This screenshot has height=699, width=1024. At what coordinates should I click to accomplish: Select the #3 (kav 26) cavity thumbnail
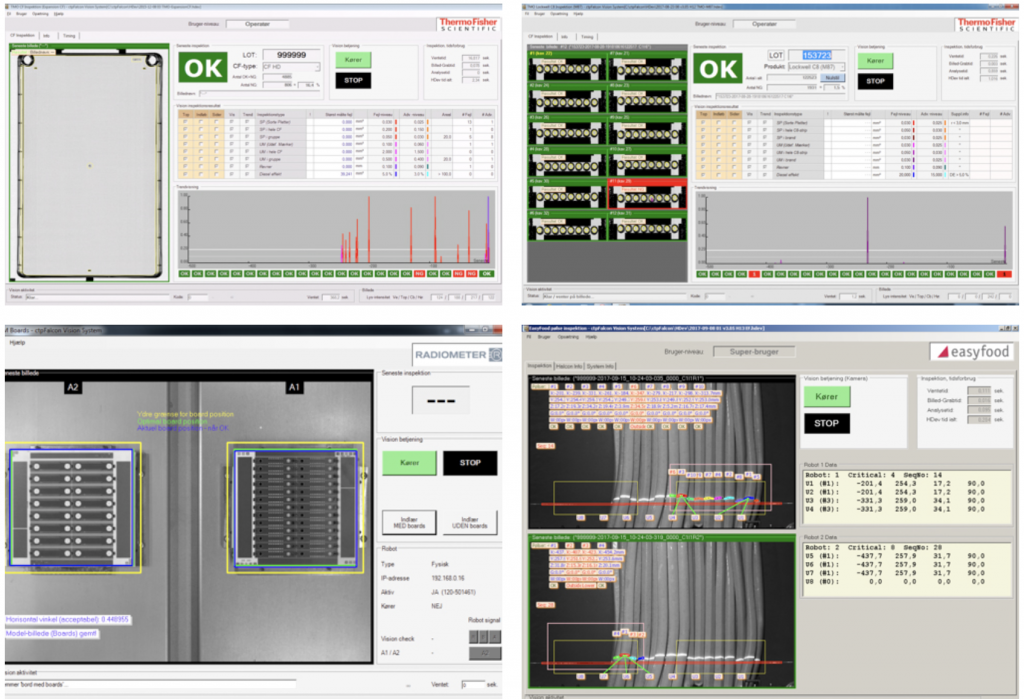coord(567,130)
